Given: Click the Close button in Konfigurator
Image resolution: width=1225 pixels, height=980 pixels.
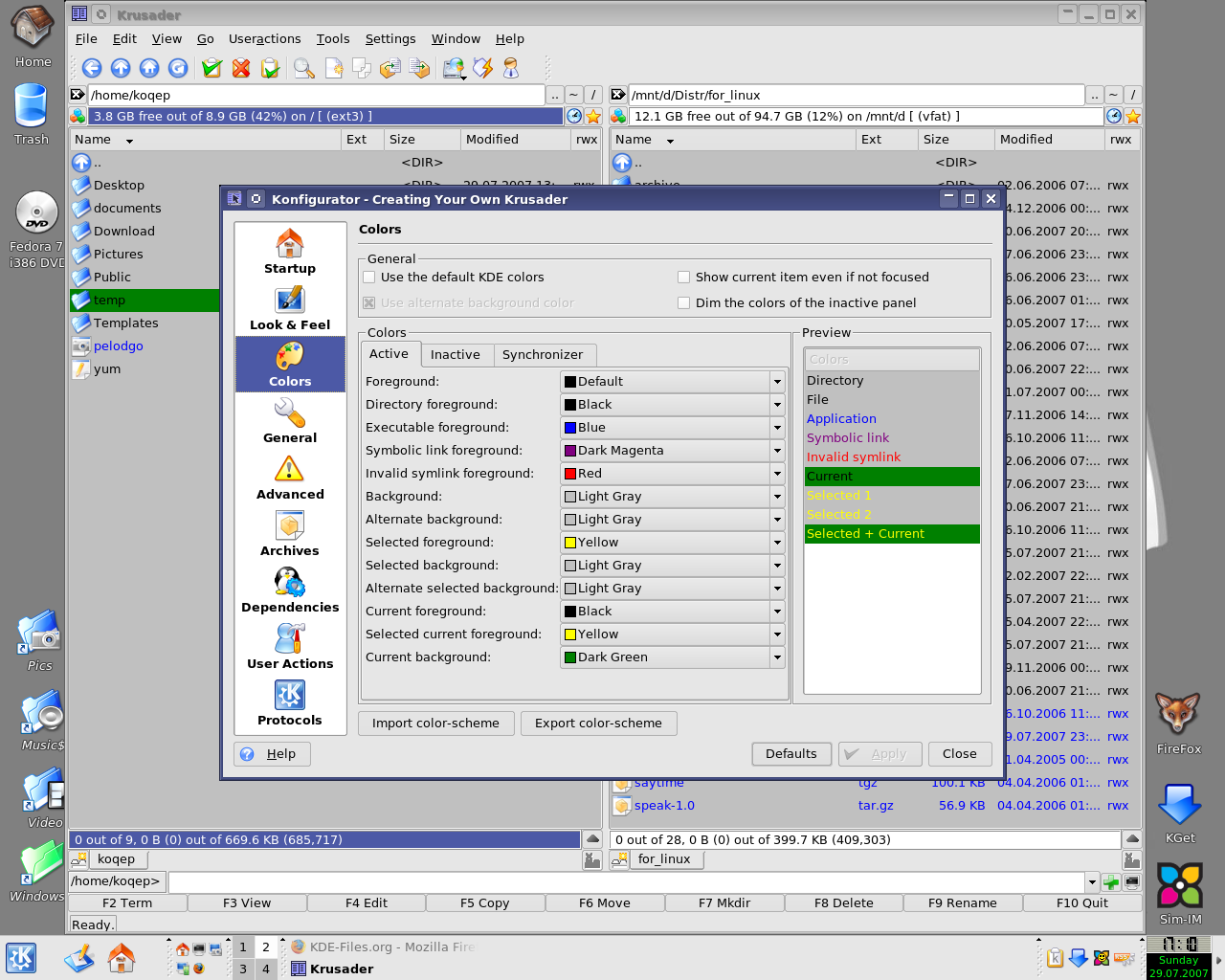Looking at the screenshot, I should point(960,754).
